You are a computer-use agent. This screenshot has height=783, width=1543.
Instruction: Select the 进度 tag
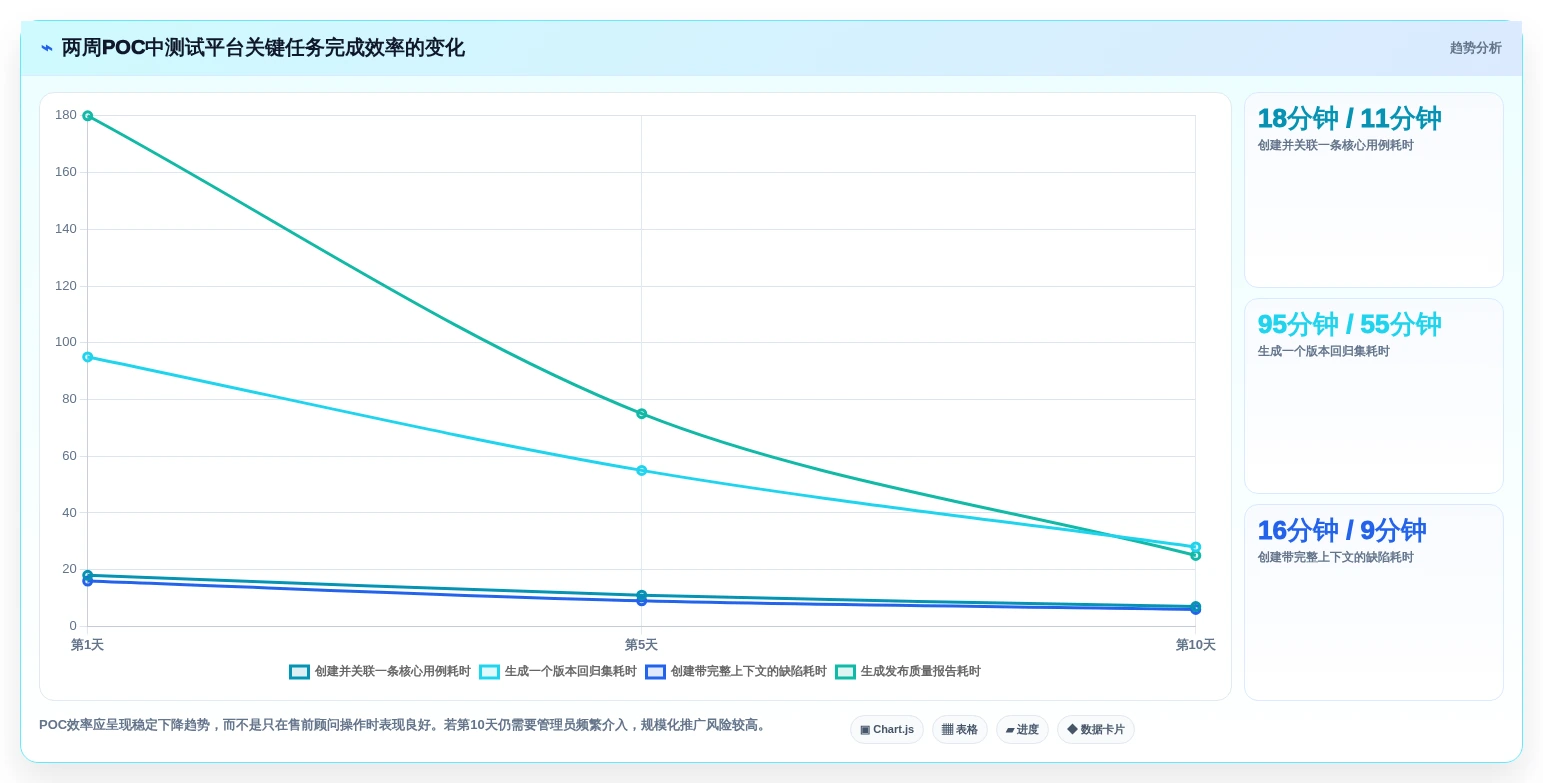click(x=1022, y=730)
